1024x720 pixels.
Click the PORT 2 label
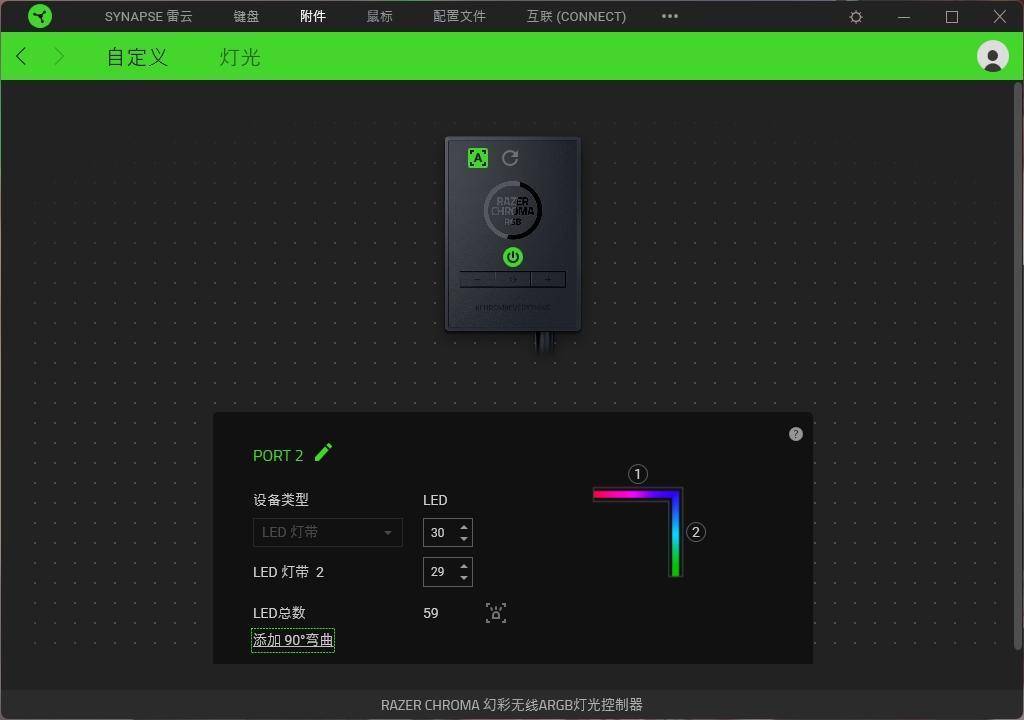(x=278, y=455)
